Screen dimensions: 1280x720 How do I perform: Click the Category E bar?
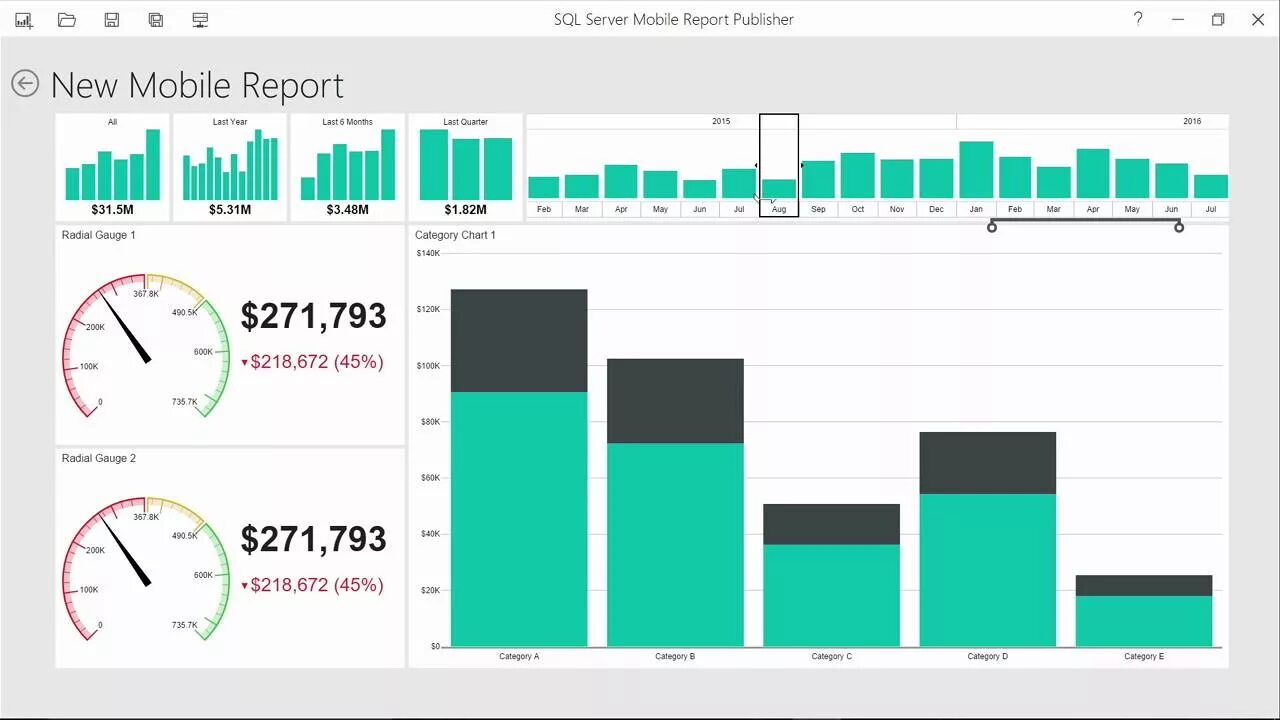coord(1144,610)
